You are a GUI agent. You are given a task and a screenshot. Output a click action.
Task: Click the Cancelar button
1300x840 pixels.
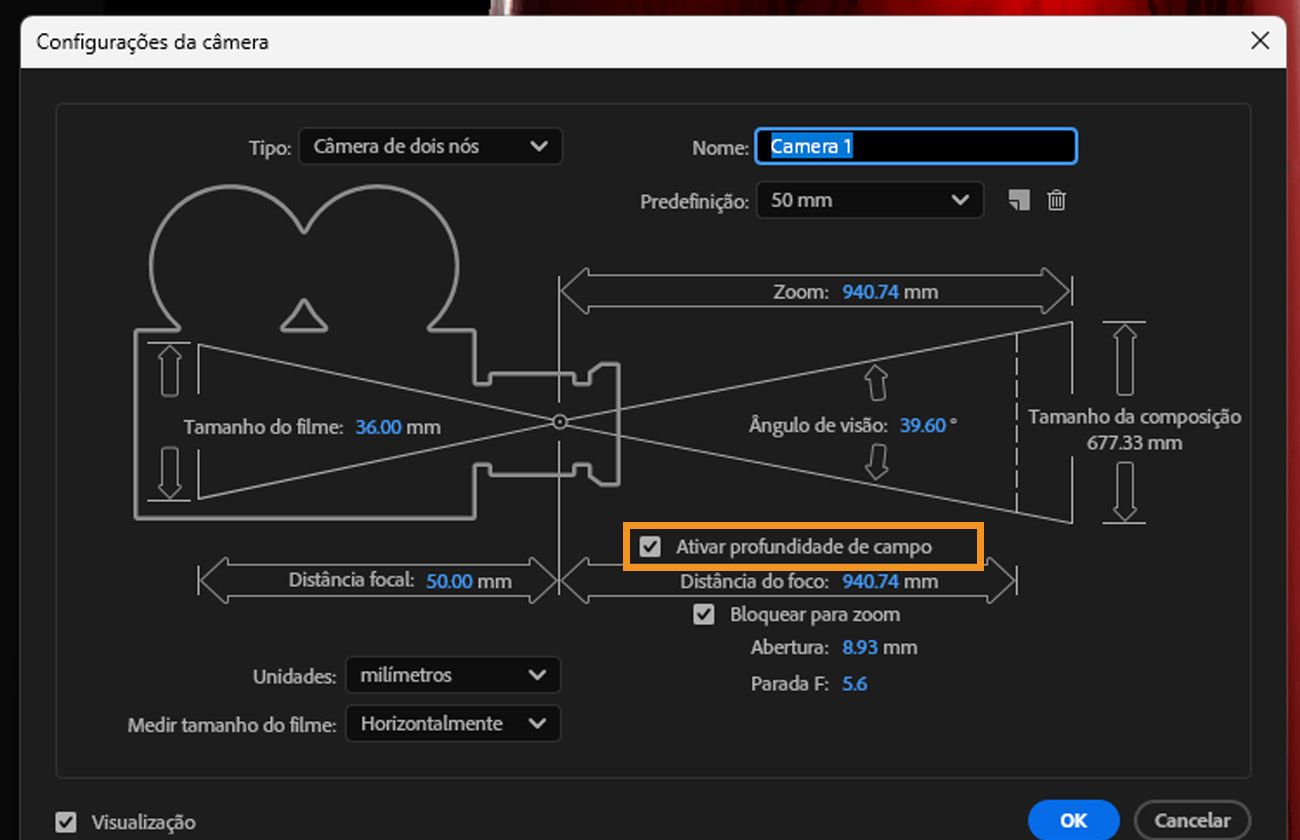(1192, 820)
